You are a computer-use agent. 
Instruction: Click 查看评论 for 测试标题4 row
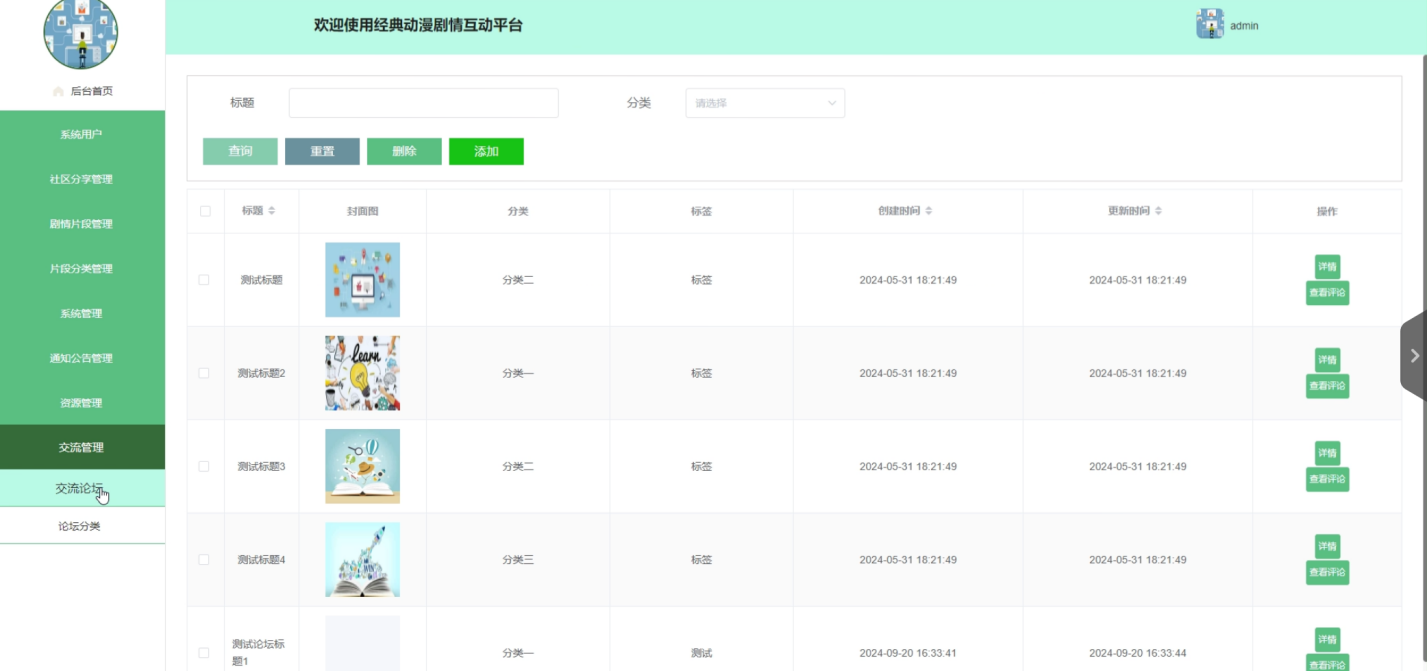tap(1327, 572)
